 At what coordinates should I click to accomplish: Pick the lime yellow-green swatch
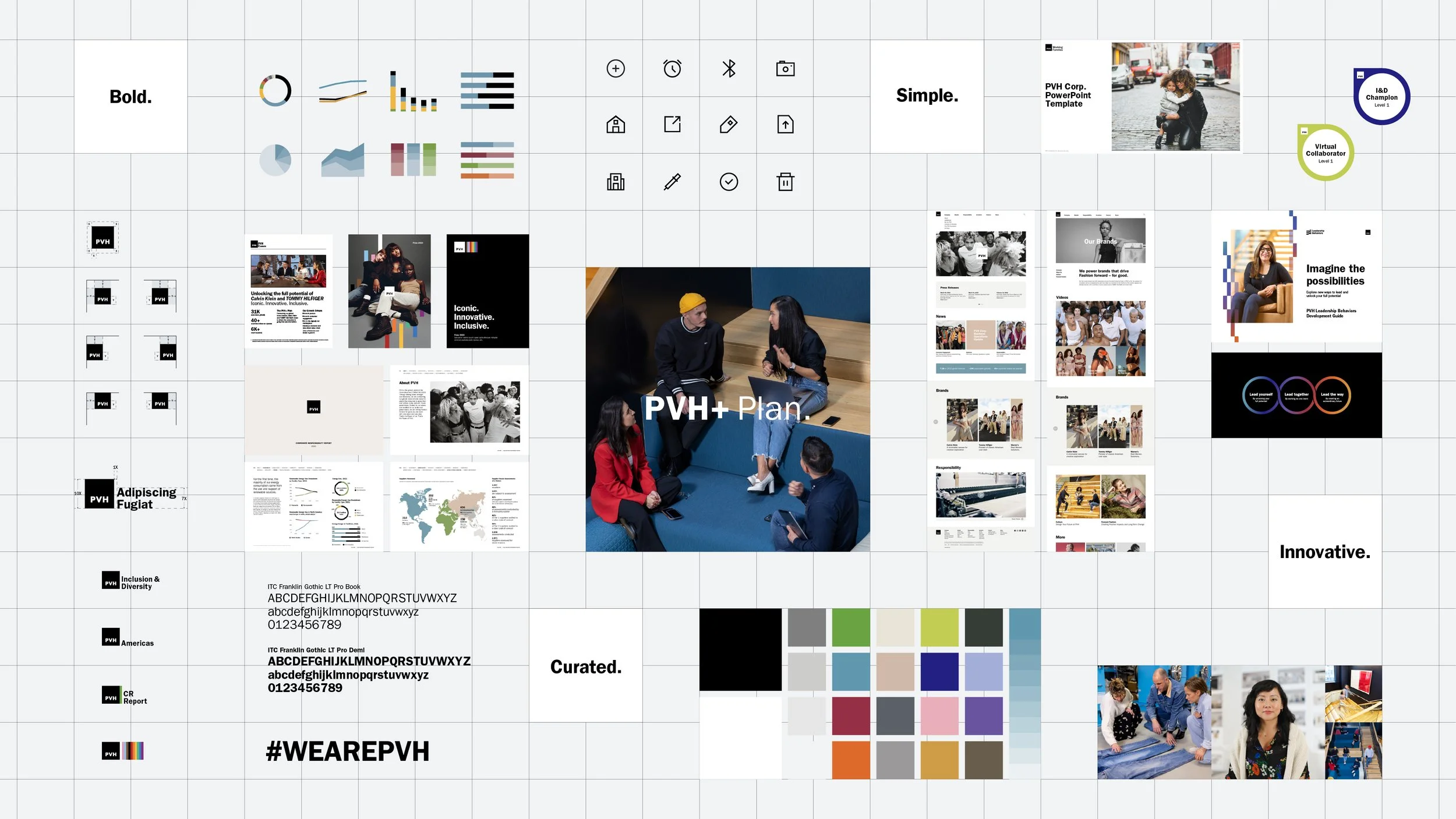point(939,628)
